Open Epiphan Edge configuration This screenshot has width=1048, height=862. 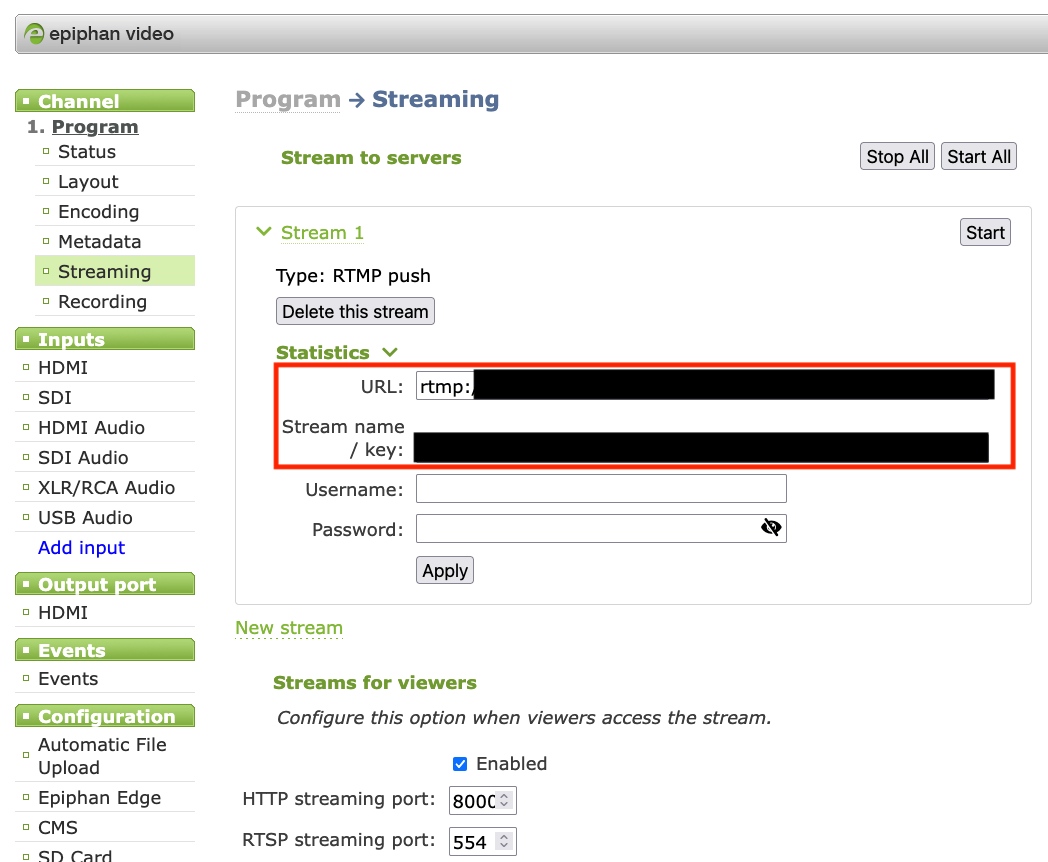point(100,798)
